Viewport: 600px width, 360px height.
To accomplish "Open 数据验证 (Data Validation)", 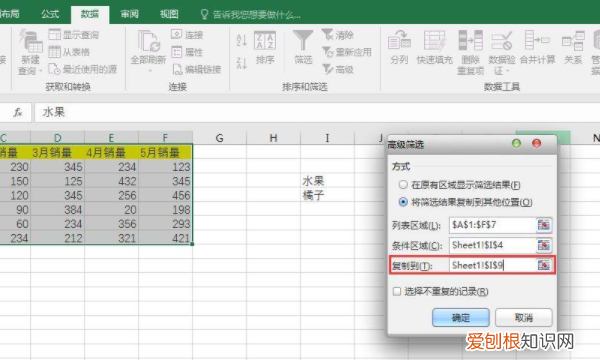I will coord(502,53).
